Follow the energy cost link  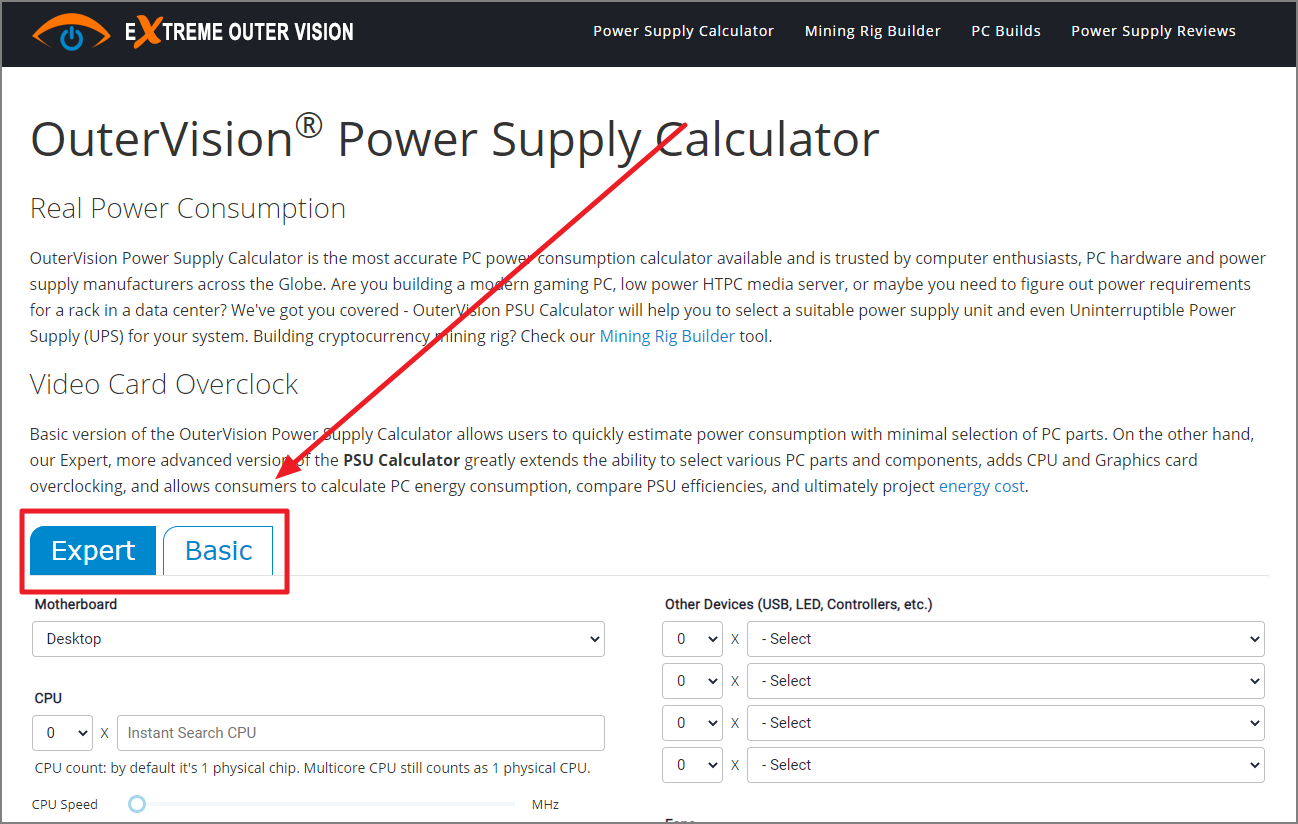[x=981, y=486]
